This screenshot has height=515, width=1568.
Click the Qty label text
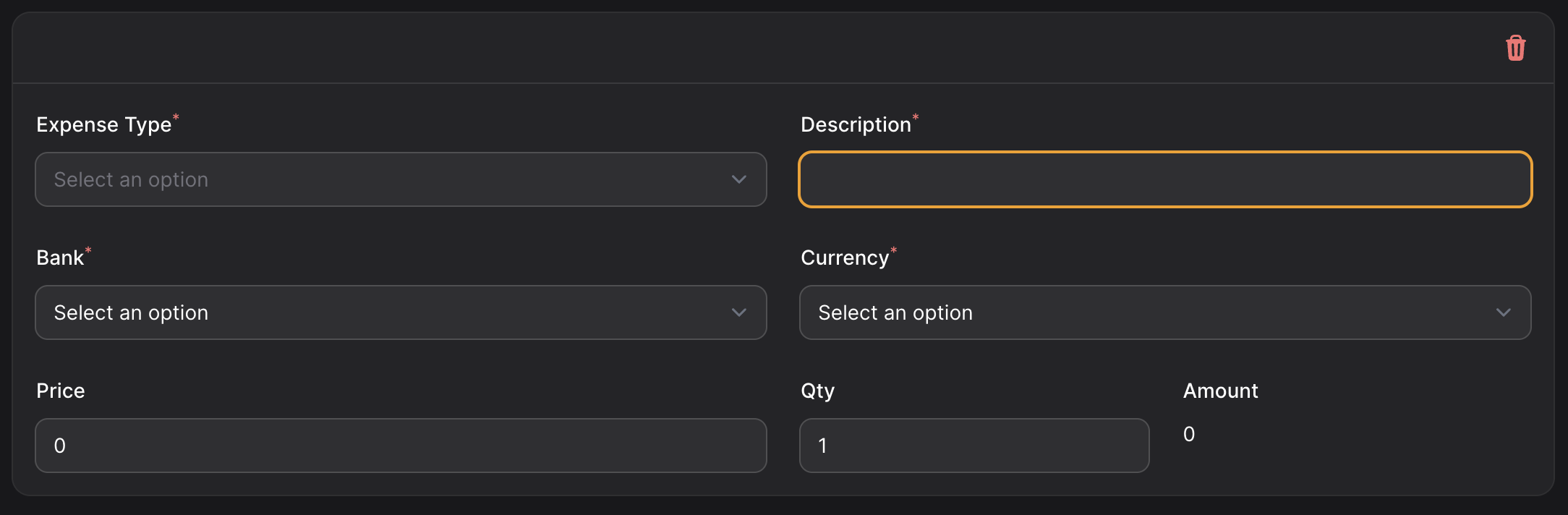point(817,390)
